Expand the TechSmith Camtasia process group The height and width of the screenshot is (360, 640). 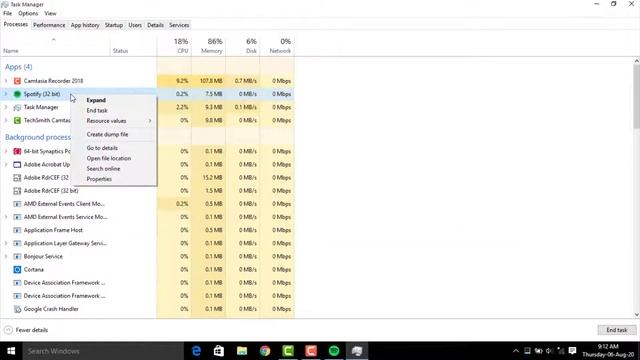pyautogui.click(x=6, y=120)
